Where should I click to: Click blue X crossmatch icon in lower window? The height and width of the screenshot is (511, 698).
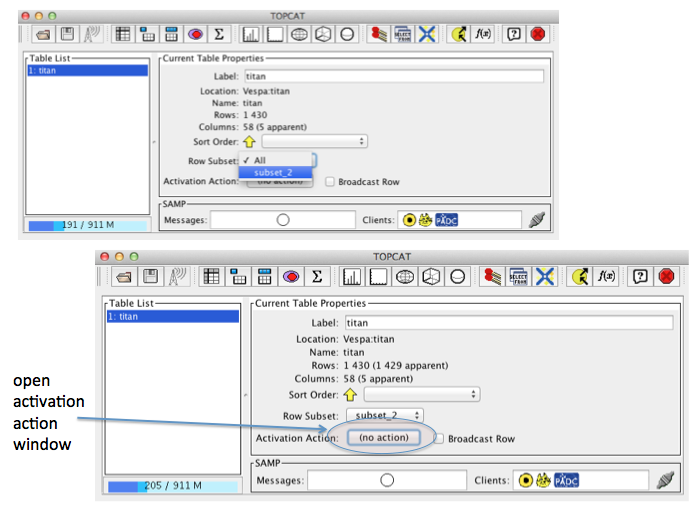[x=545, y=277]
